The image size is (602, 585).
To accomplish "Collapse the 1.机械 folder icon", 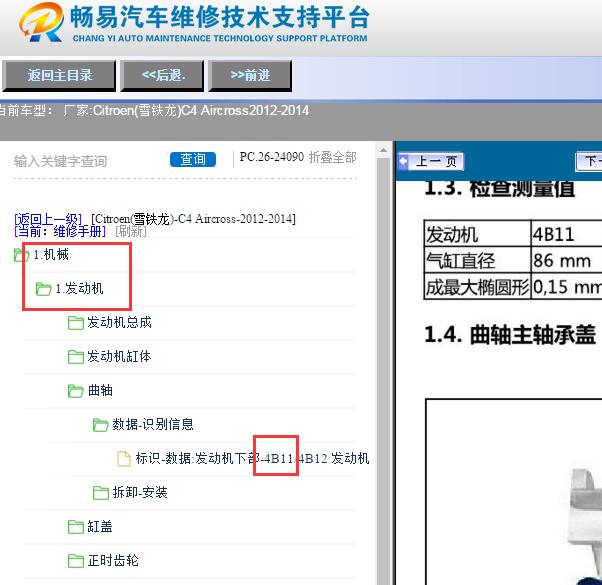I will pyautogui.click(x=21, y=255).
